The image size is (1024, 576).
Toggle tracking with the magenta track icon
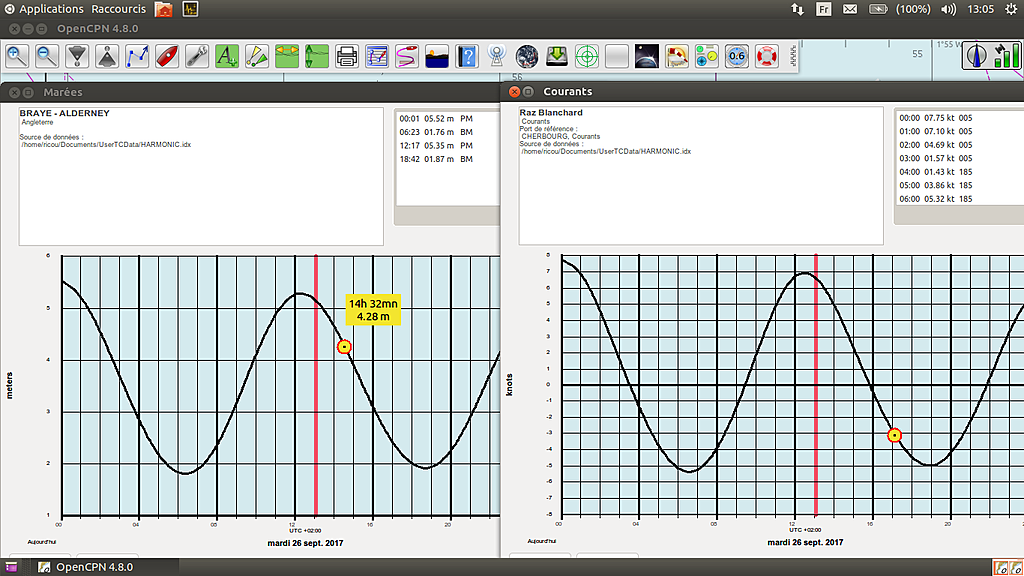(407, 56)
